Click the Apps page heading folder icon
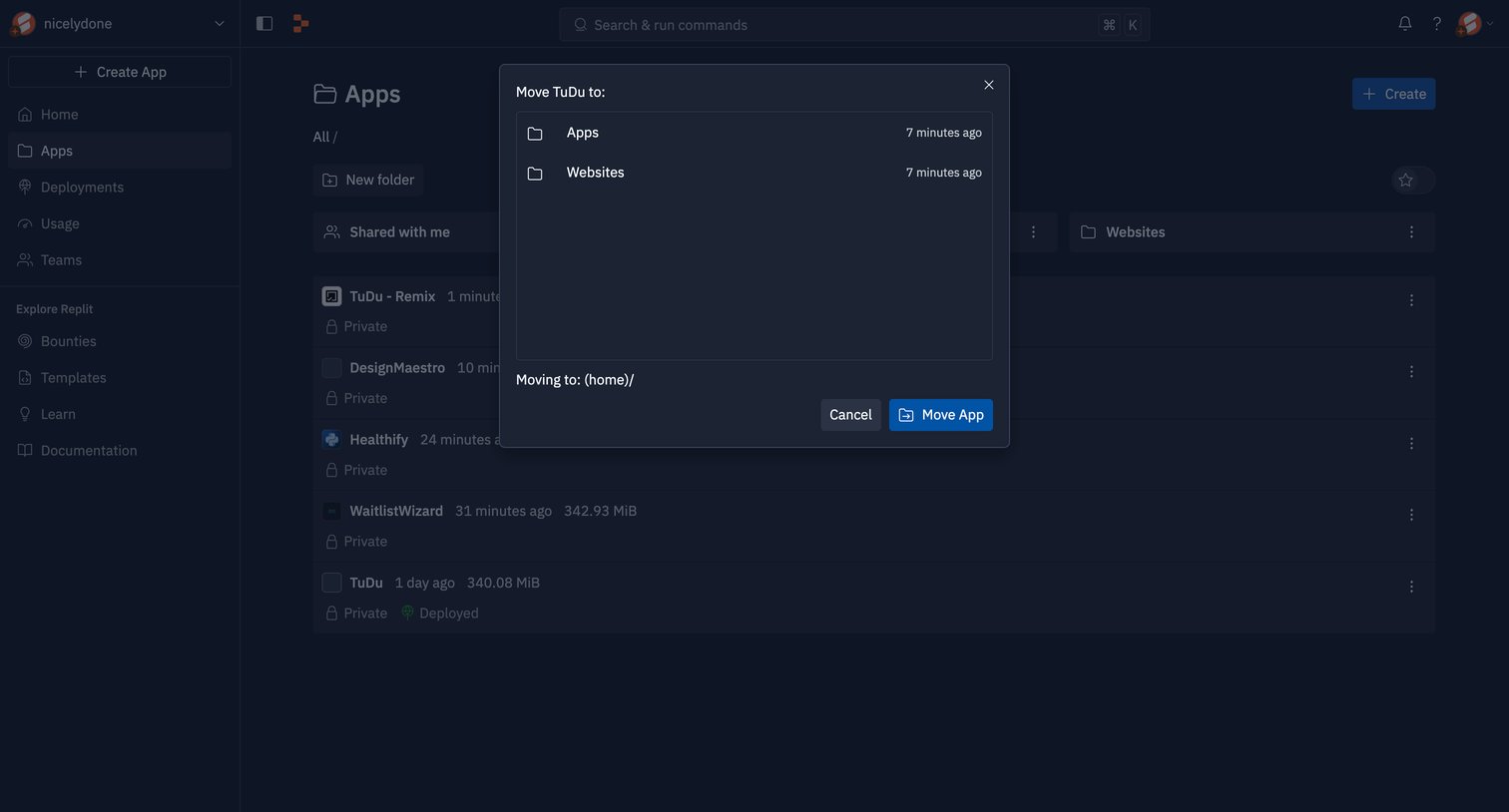Viewport: 1509px width, 812px height. click(325, 94)
